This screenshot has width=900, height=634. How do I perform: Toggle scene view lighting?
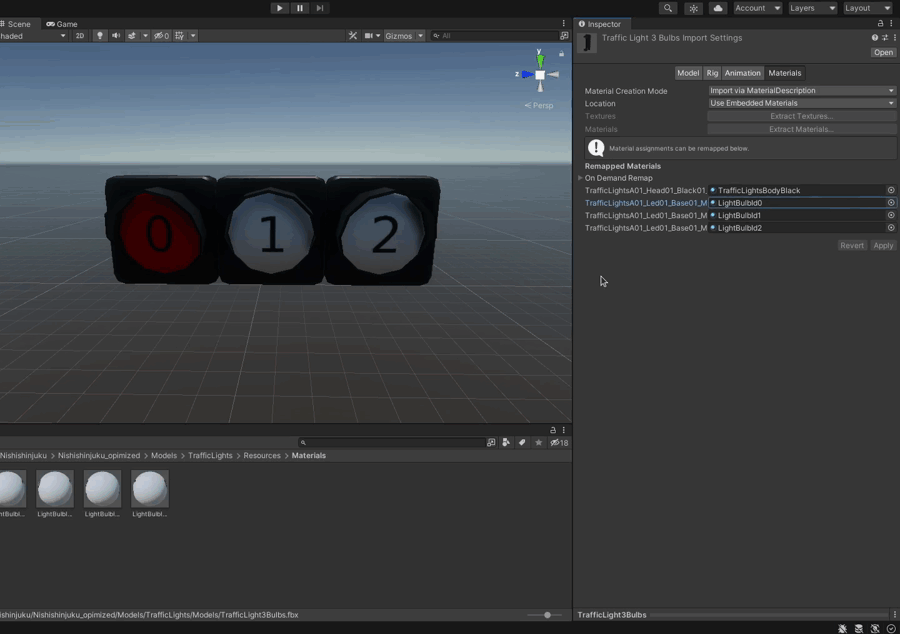click(x=100, y=35)
